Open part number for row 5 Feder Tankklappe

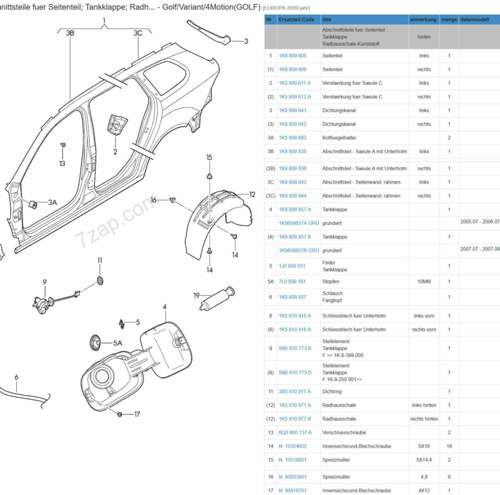tap(292, 266)
